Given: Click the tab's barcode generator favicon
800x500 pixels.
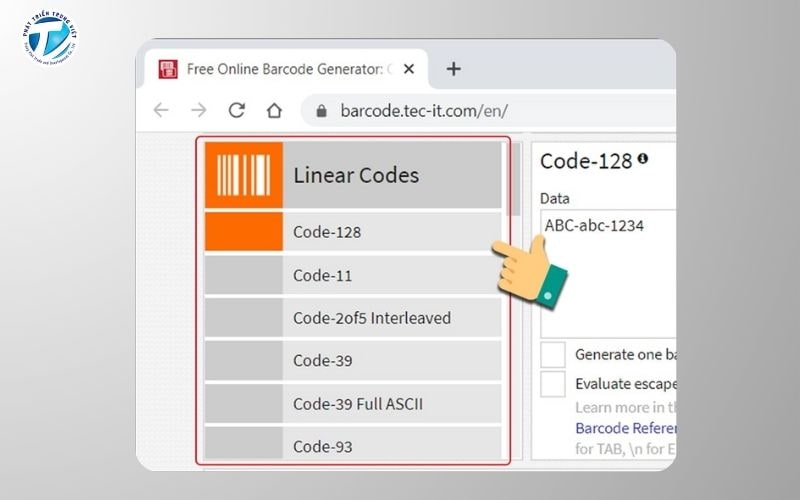Looking at the screenshot, I should click(x=169, y=69).
